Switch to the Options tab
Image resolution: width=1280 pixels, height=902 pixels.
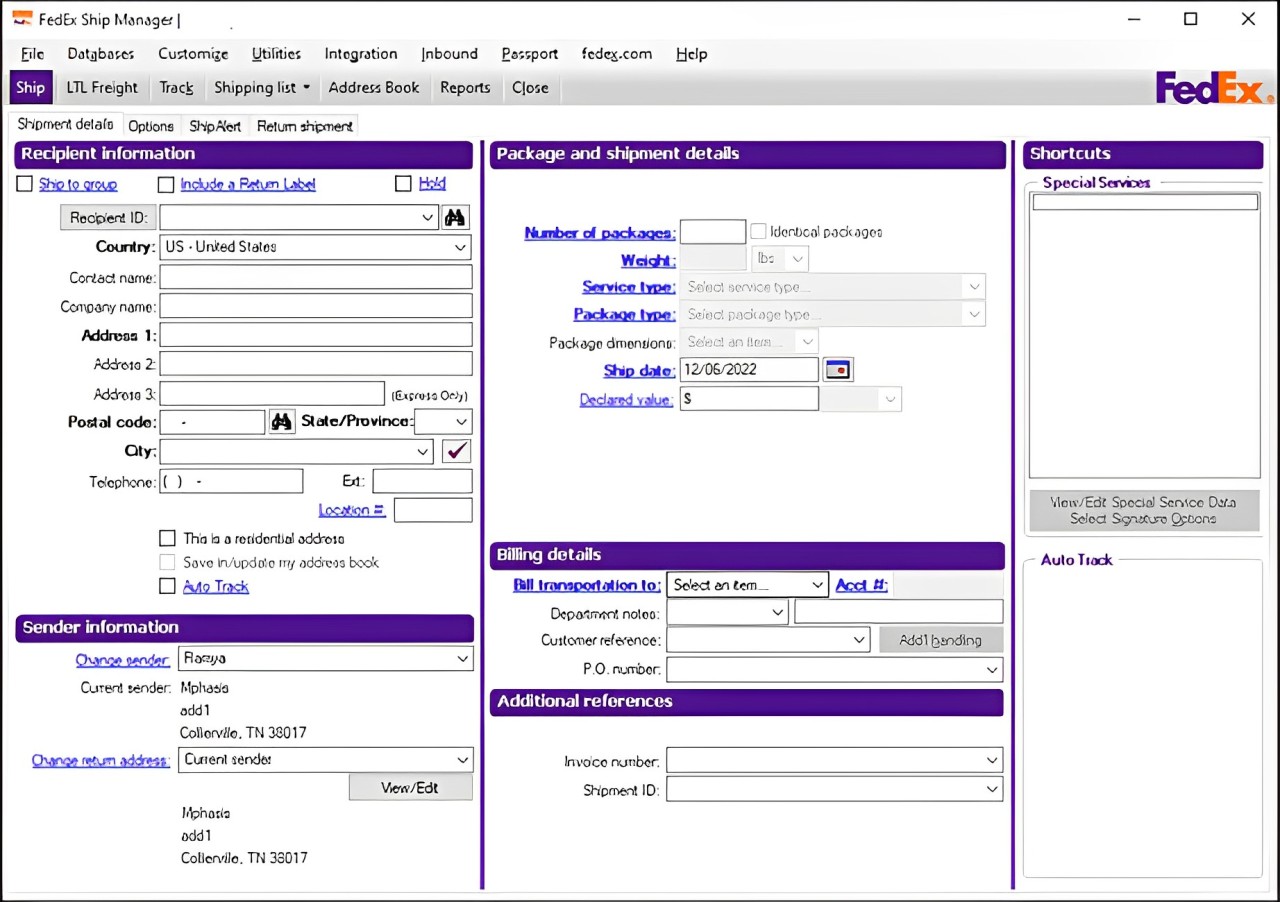151,126
